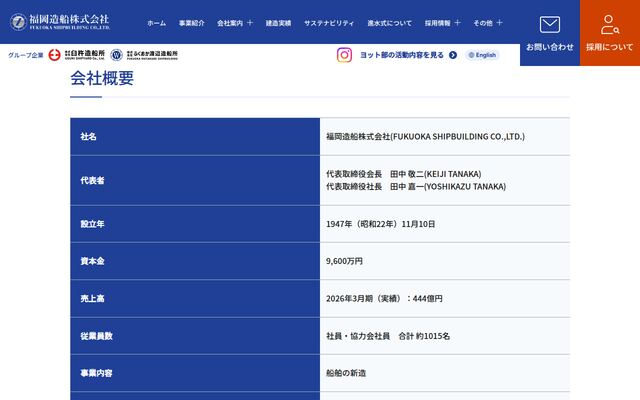This screenshot has width=640, height=400.
Task: Select the 資本金 row header
Action: click(x=195, y=261)
